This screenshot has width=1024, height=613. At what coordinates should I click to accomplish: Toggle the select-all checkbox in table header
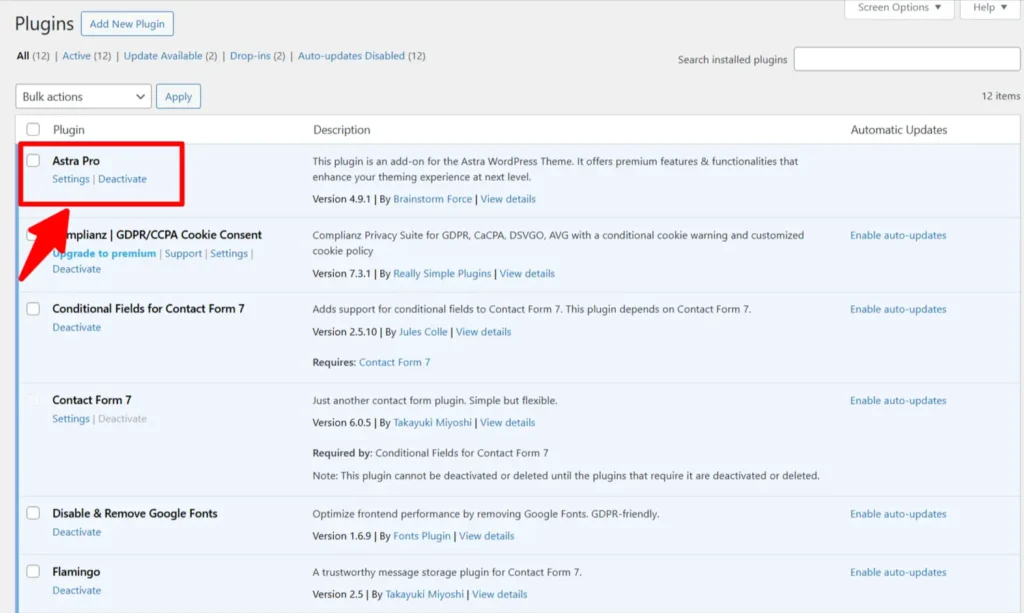[x=34, y=130]
